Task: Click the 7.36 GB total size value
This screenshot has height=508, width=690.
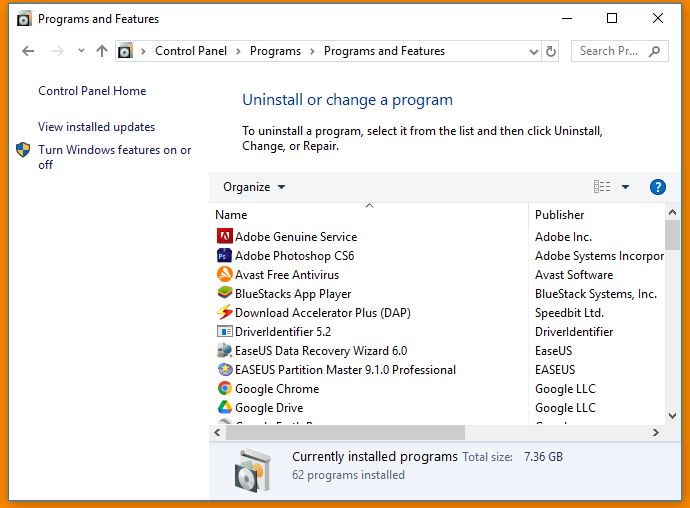Action: tap(543, 456)
